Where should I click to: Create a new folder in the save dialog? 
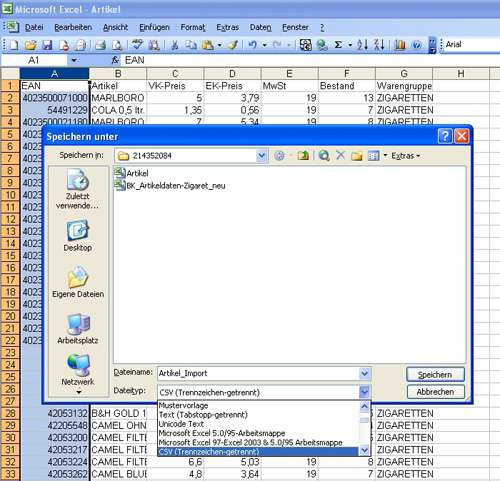click(357, 156)
